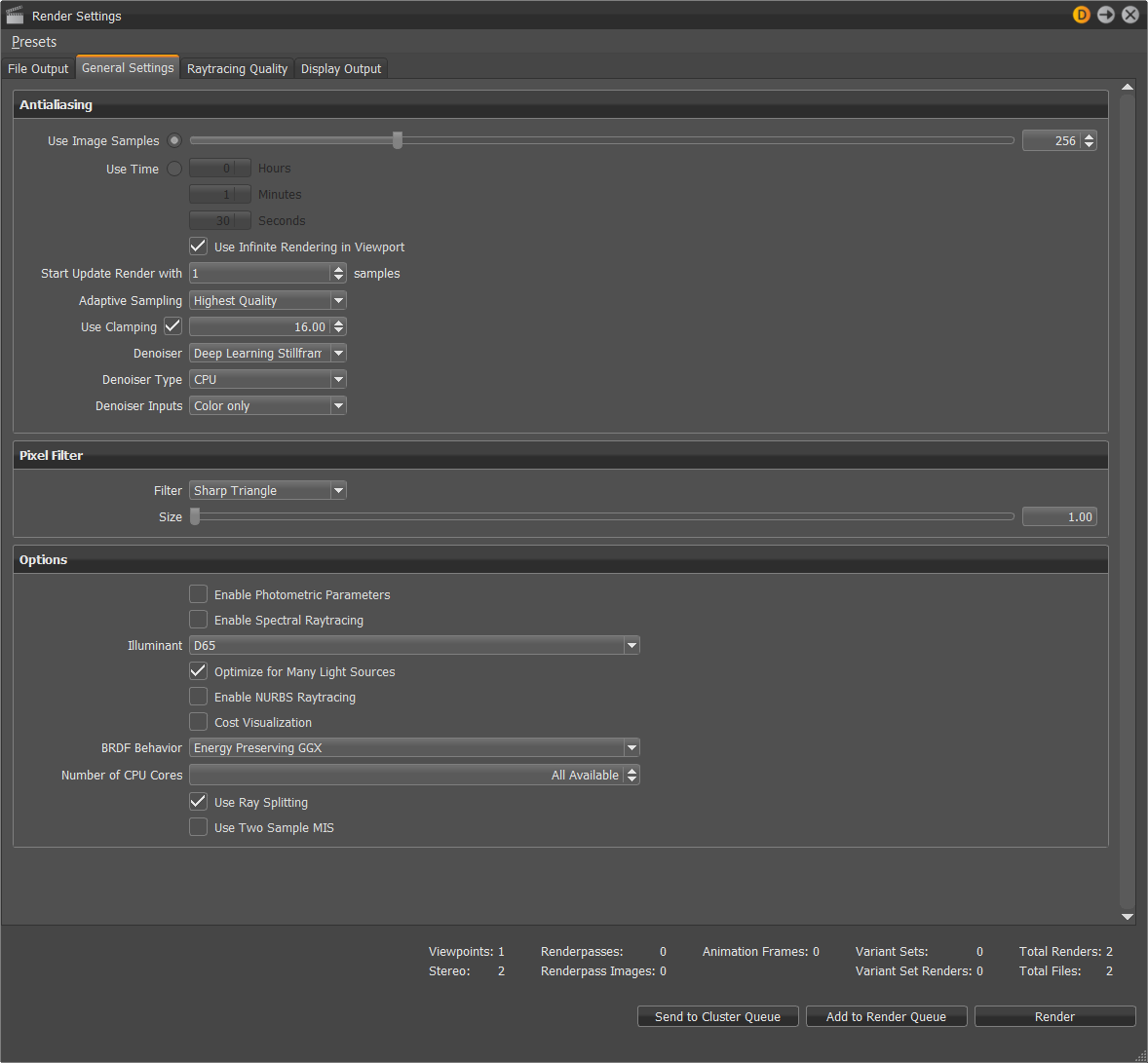1148x1063 pixels.
Task: Enable Photometric Parameters
Action: (x=198, y=593)
